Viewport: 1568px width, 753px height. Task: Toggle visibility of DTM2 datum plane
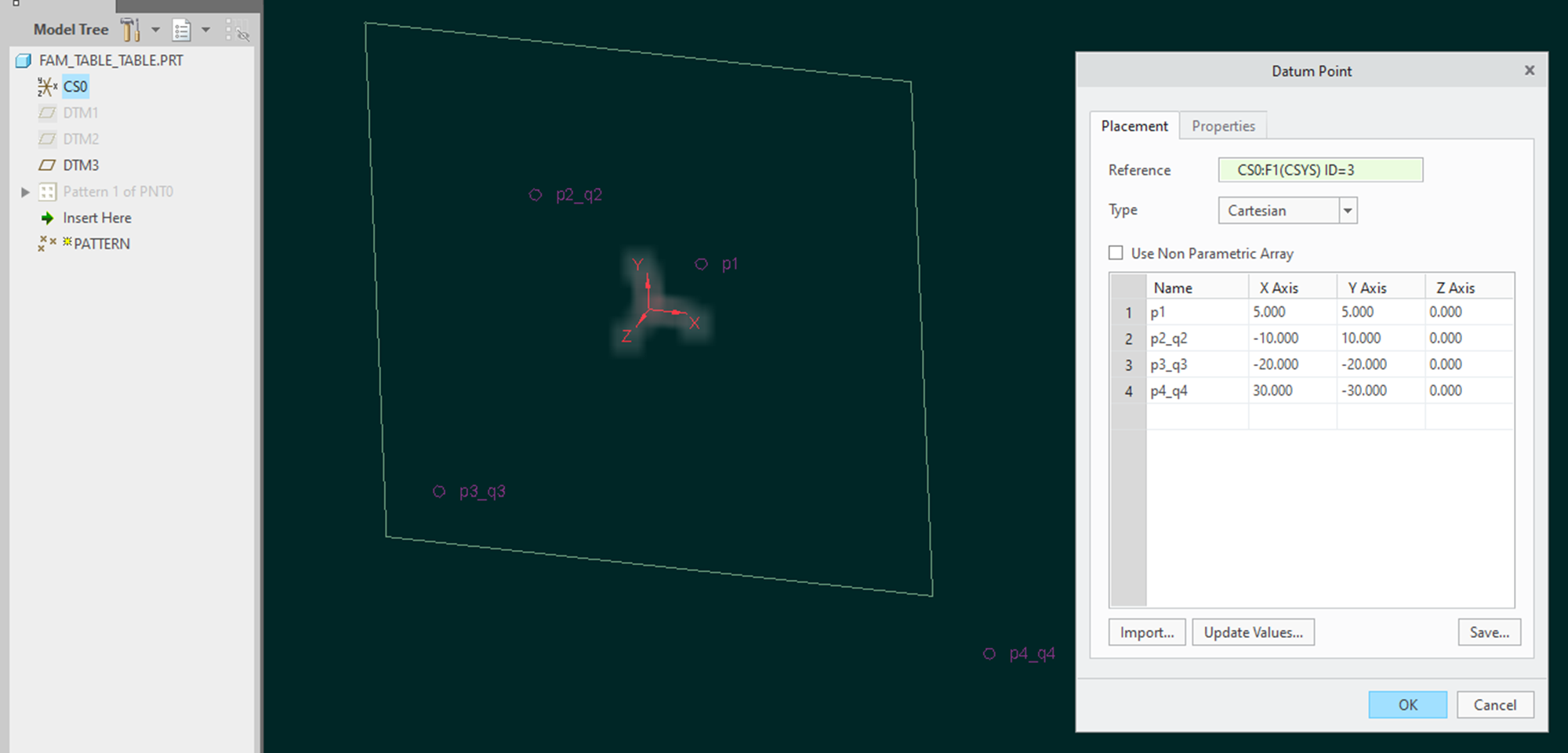(x=47, y=139)
